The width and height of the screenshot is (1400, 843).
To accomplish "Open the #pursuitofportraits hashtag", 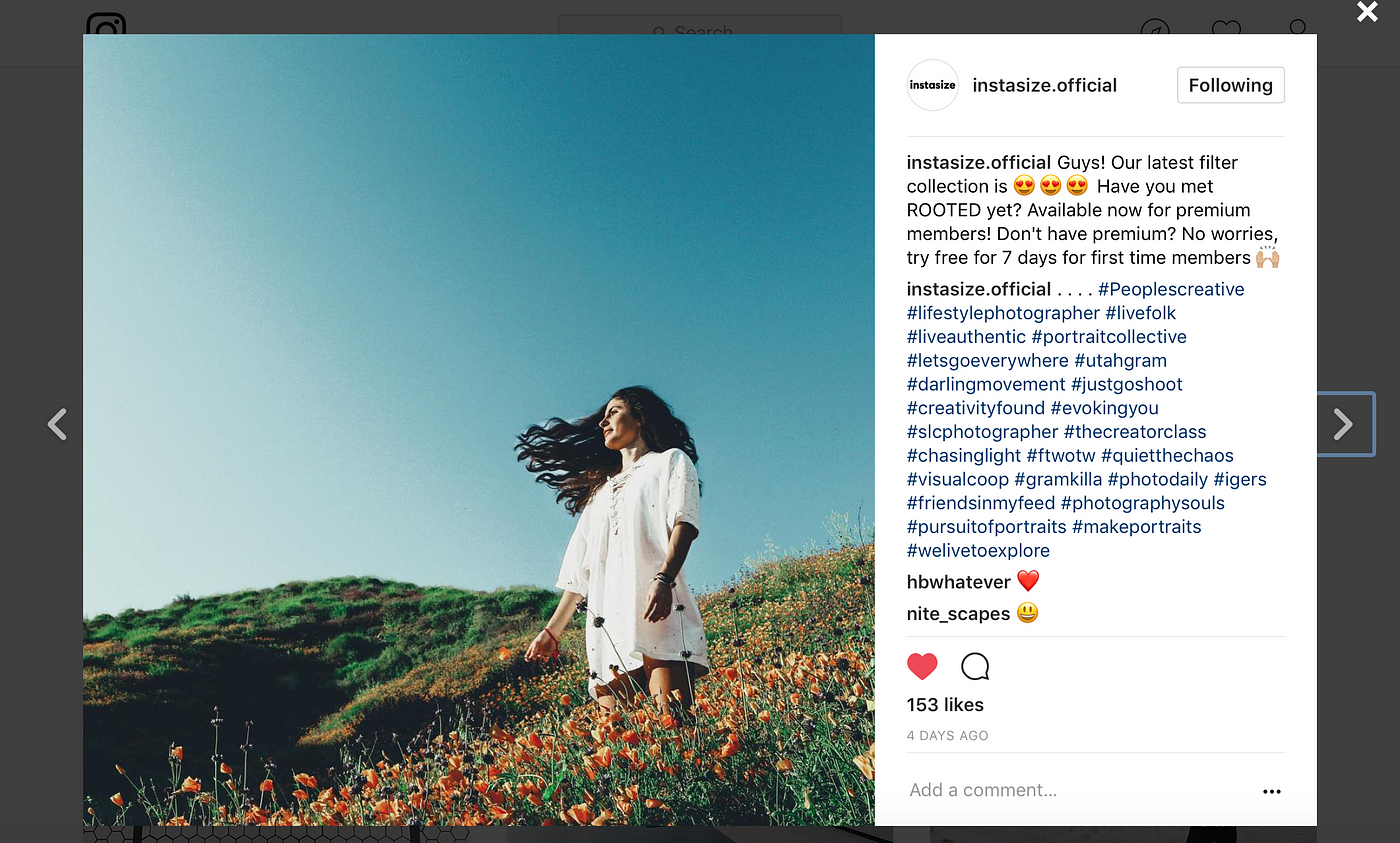I will tap(987, 527).
